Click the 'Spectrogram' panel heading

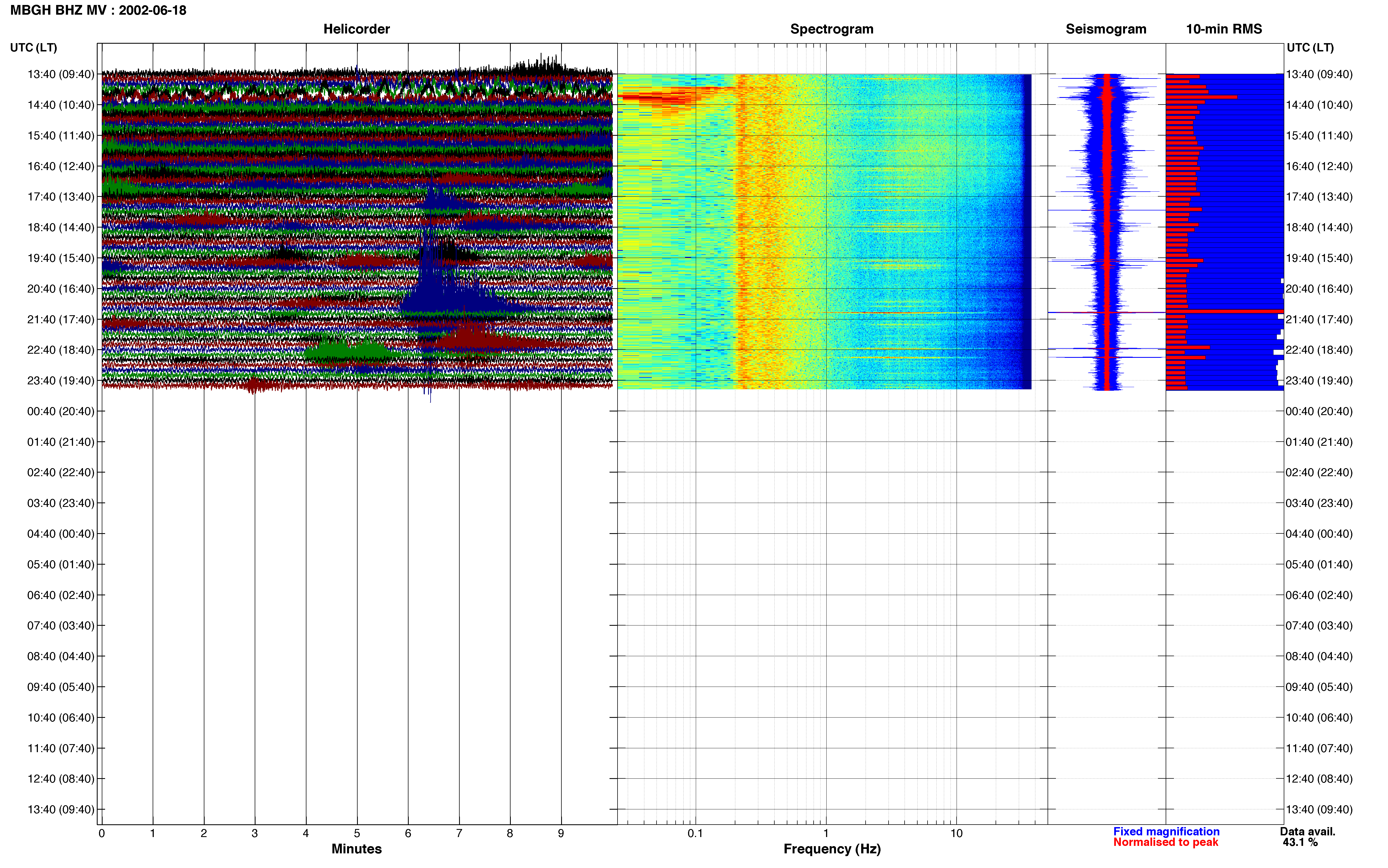(832, 29)
